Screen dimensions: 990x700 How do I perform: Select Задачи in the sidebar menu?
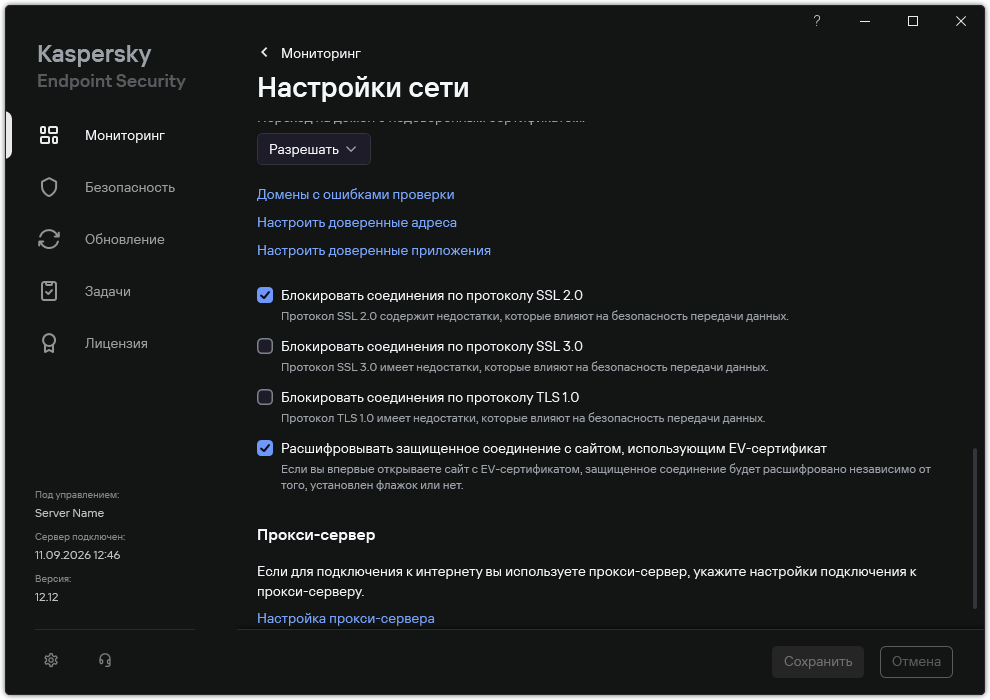click(108, 291)
